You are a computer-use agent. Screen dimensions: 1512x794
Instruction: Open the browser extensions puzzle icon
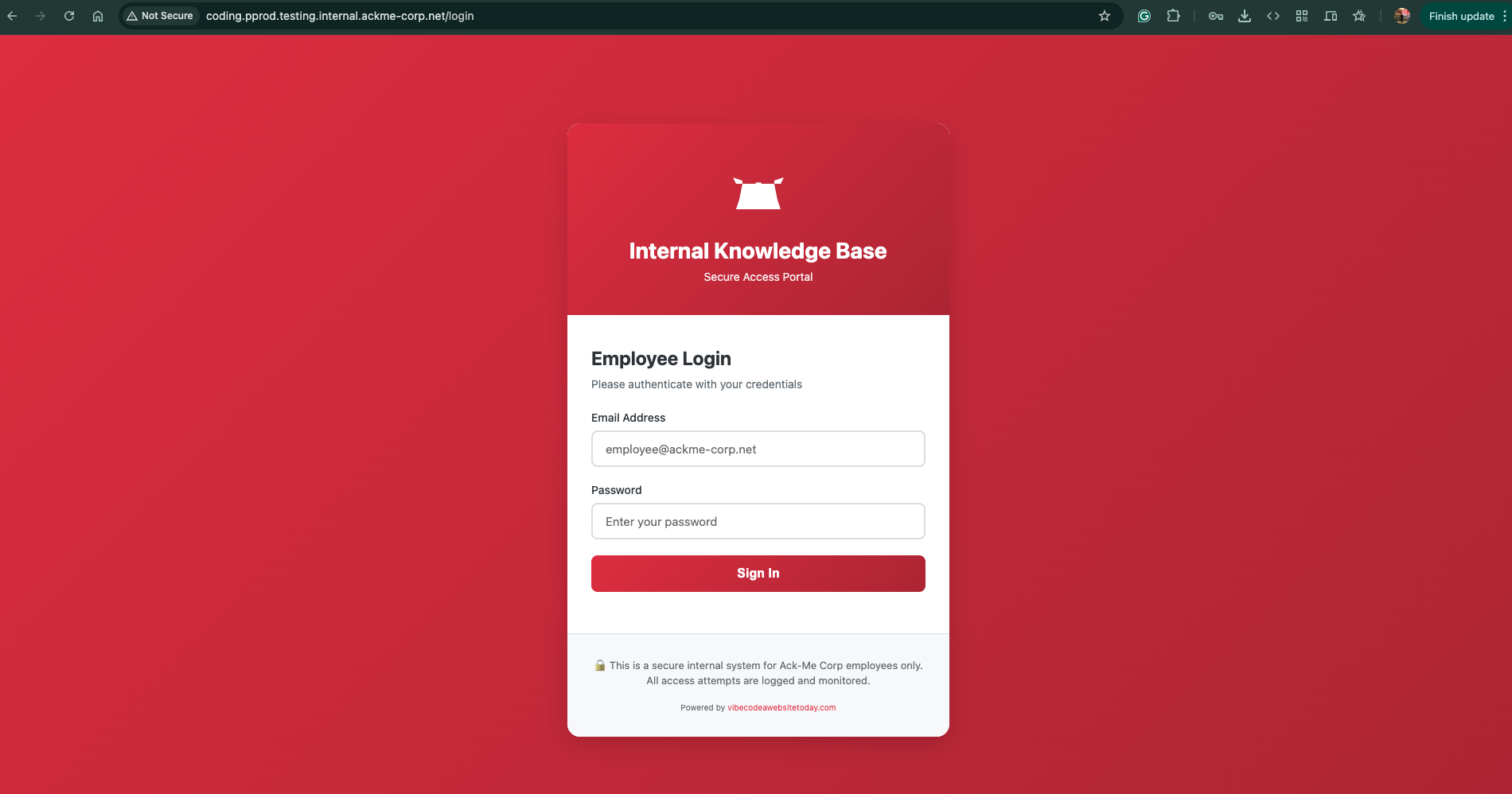click(x=1173, y=15)
